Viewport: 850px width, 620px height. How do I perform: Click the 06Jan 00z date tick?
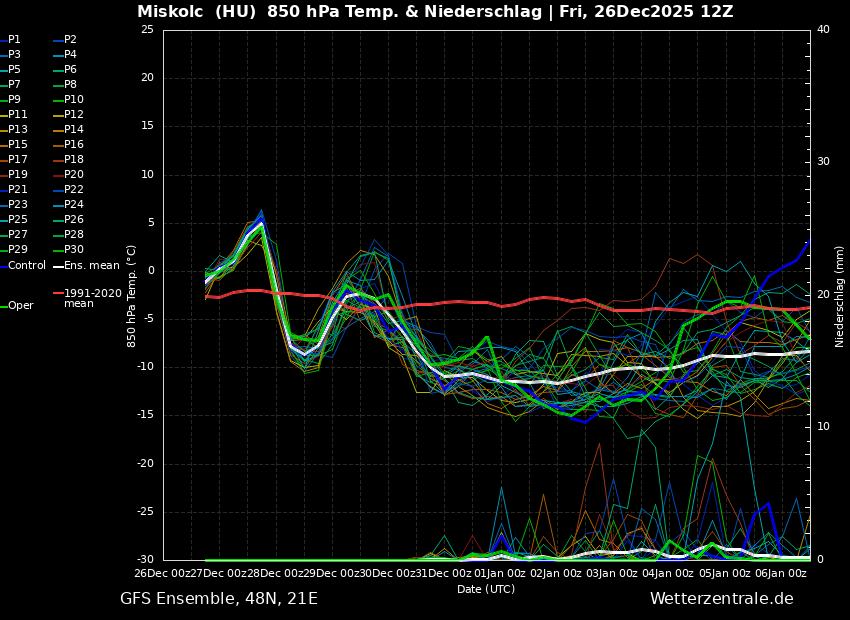pyautogui.click(x=779, y=573)
